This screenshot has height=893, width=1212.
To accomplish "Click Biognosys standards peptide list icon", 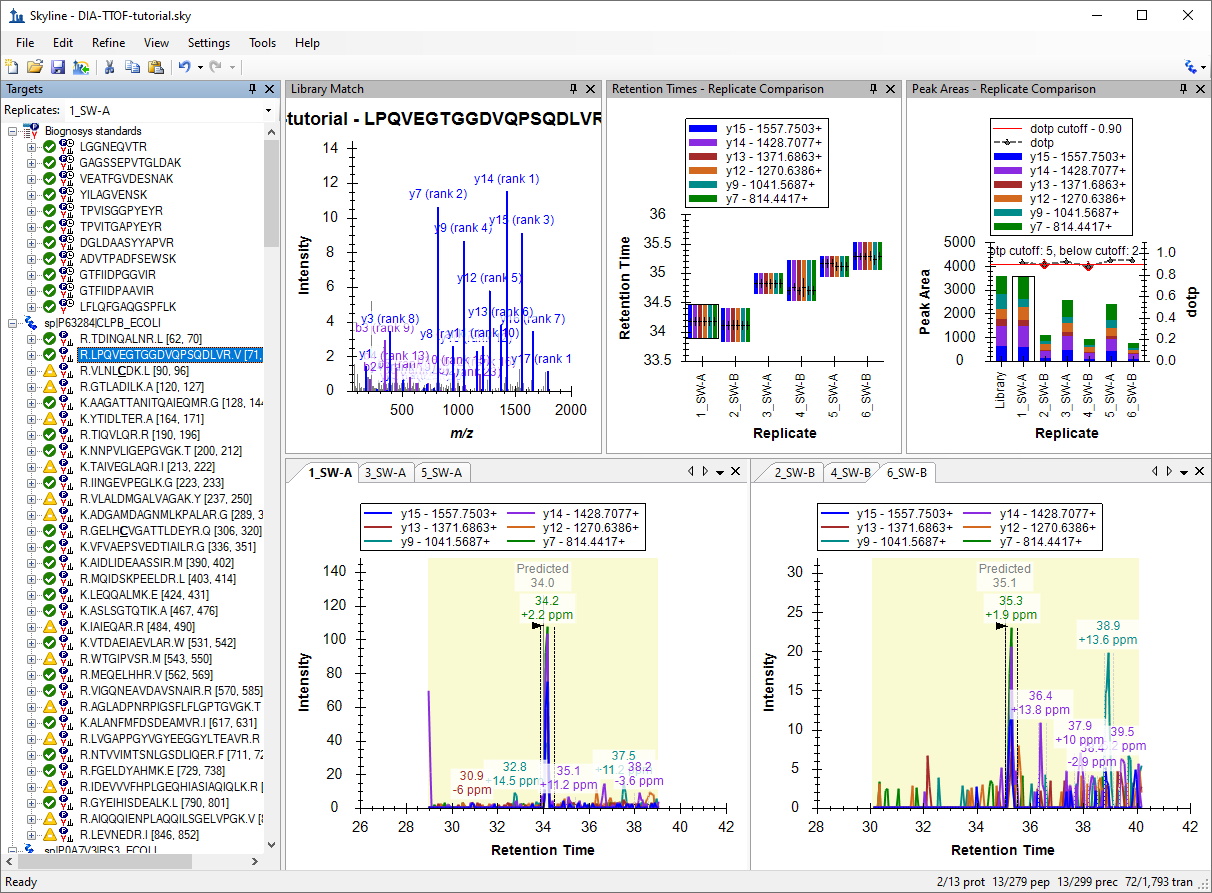I will coord(29,131).
